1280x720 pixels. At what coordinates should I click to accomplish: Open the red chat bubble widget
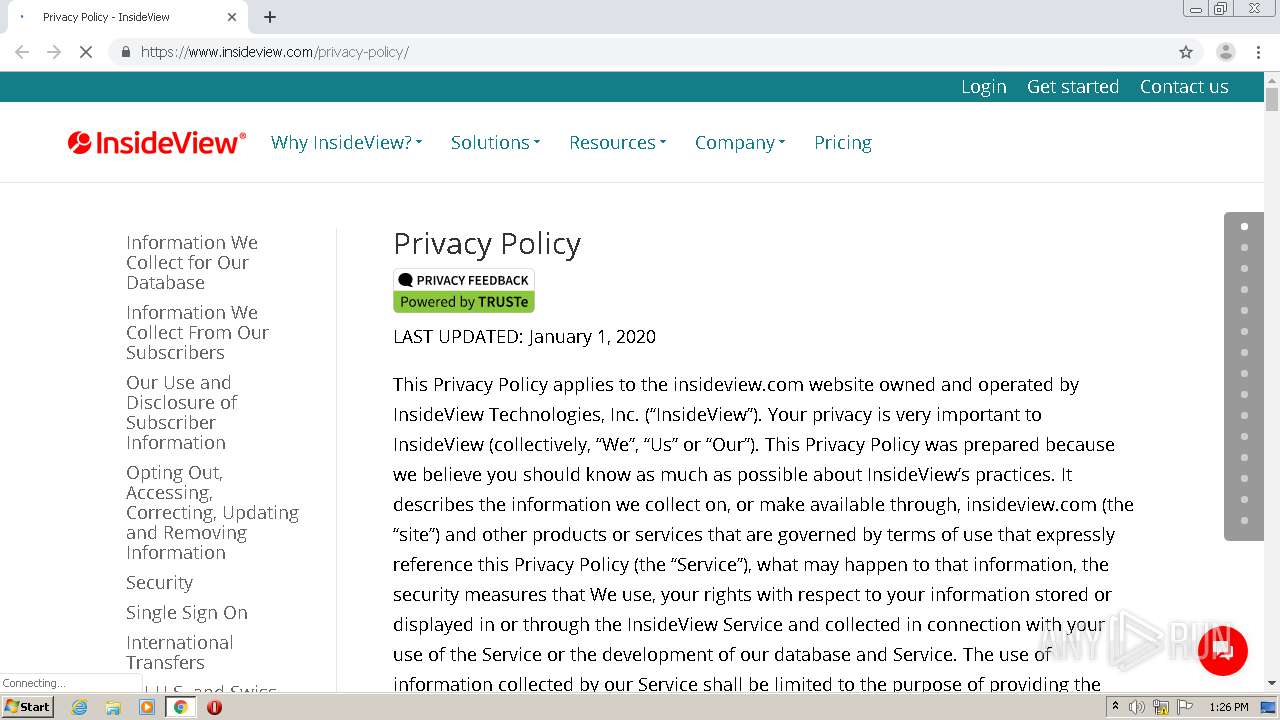pos(1222,650)
